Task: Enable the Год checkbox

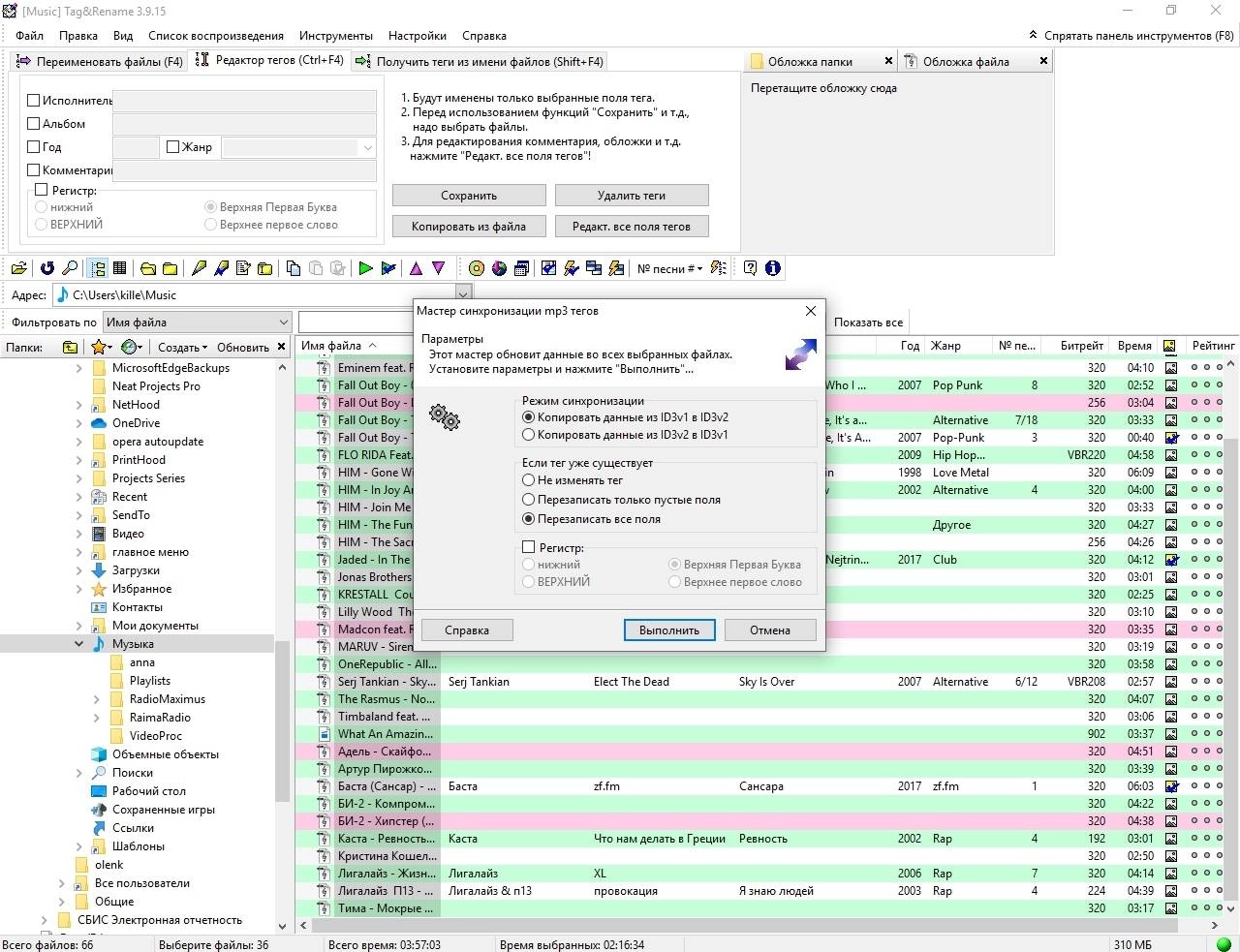Action: pos(34,147)
